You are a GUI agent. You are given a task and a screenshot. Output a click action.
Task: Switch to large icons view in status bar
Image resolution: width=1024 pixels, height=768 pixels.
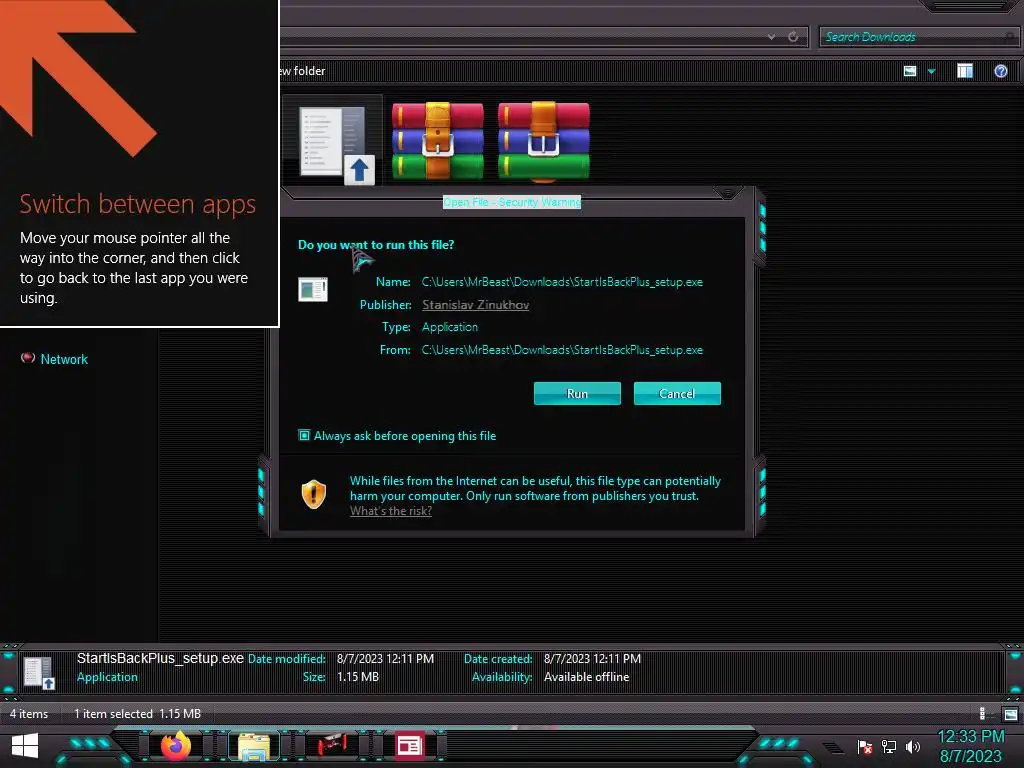[1010, 714]
